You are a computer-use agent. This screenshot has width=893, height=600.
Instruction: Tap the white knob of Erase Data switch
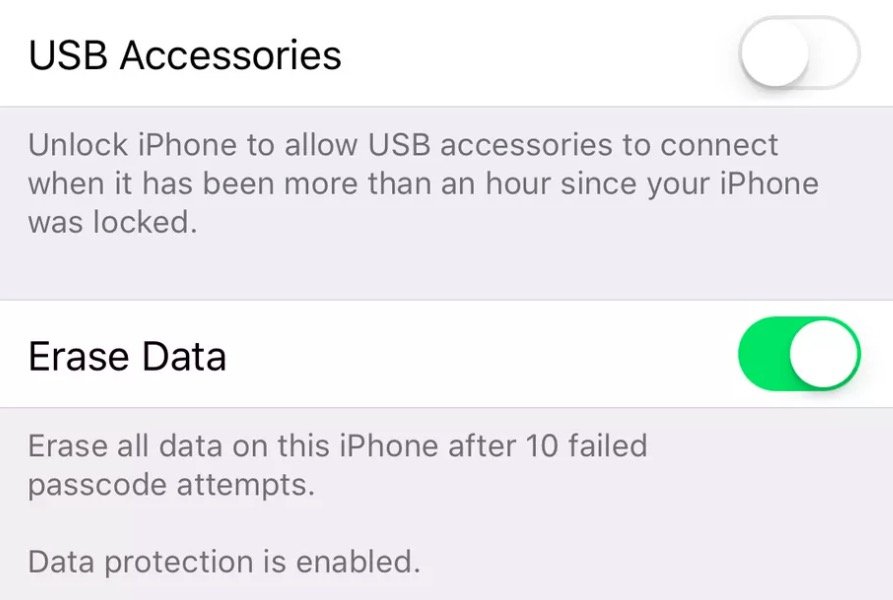pyautogui.click(x=824, y=354)
